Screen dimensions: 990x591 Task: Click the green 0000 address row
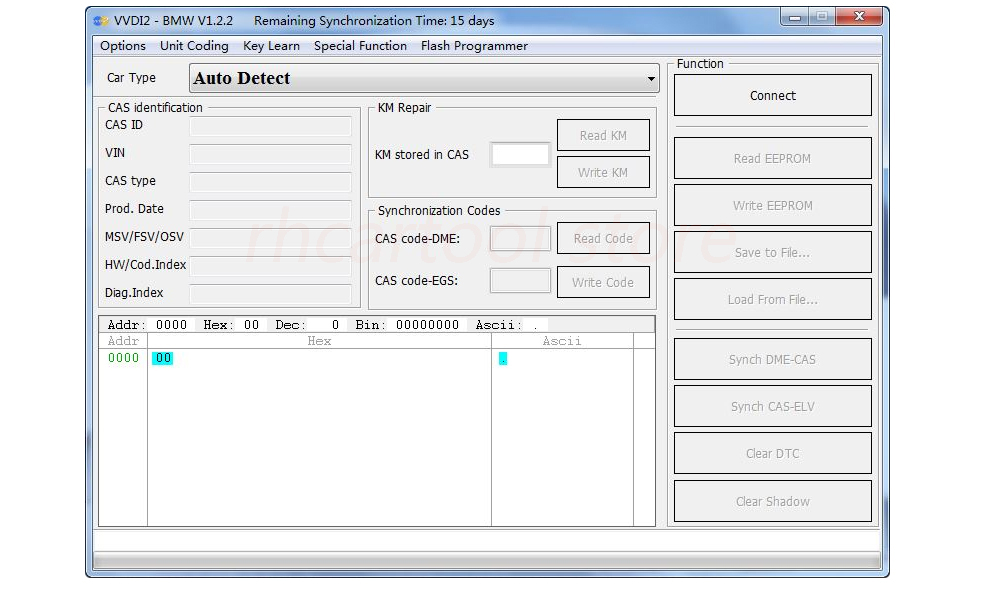(123, 358)
